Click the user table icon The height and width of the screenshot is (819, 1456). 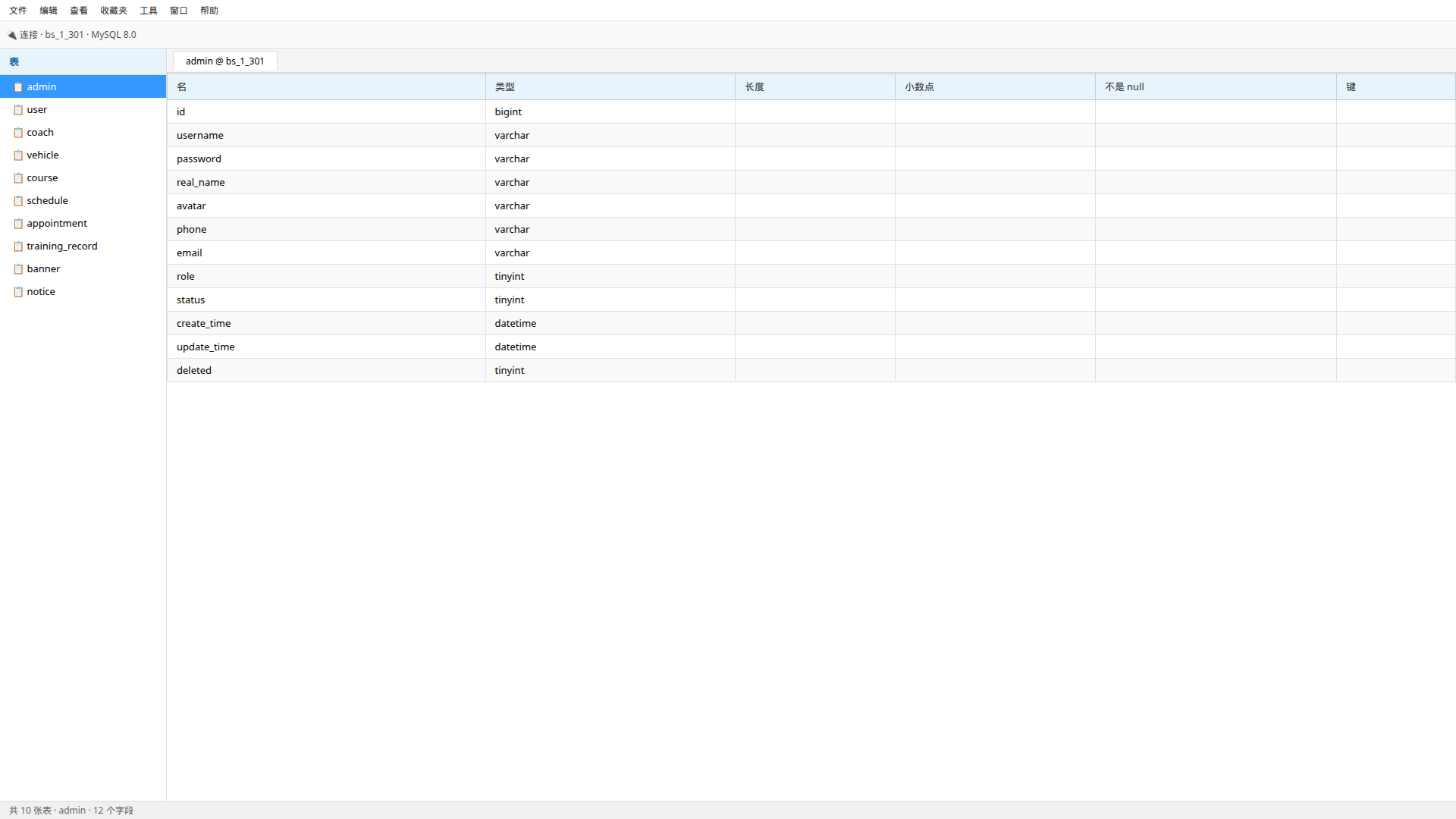[x=18, y=110]
